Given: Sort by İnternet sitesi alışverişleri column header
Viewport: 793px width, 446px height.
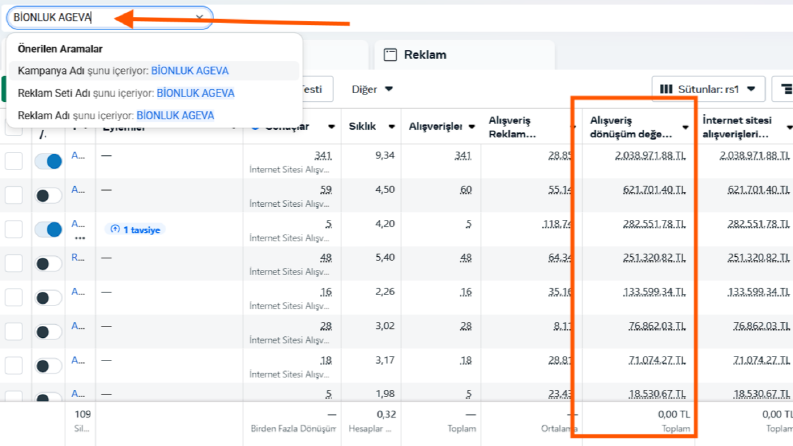Looking at the screenshot, I should pyautogui.click(x=737, y=127).
